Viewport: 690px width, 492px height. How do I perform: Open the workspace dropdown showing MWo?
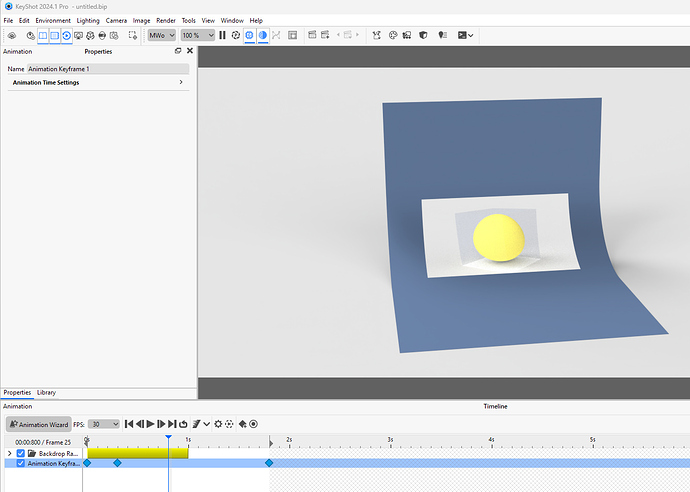coord(161,35)
